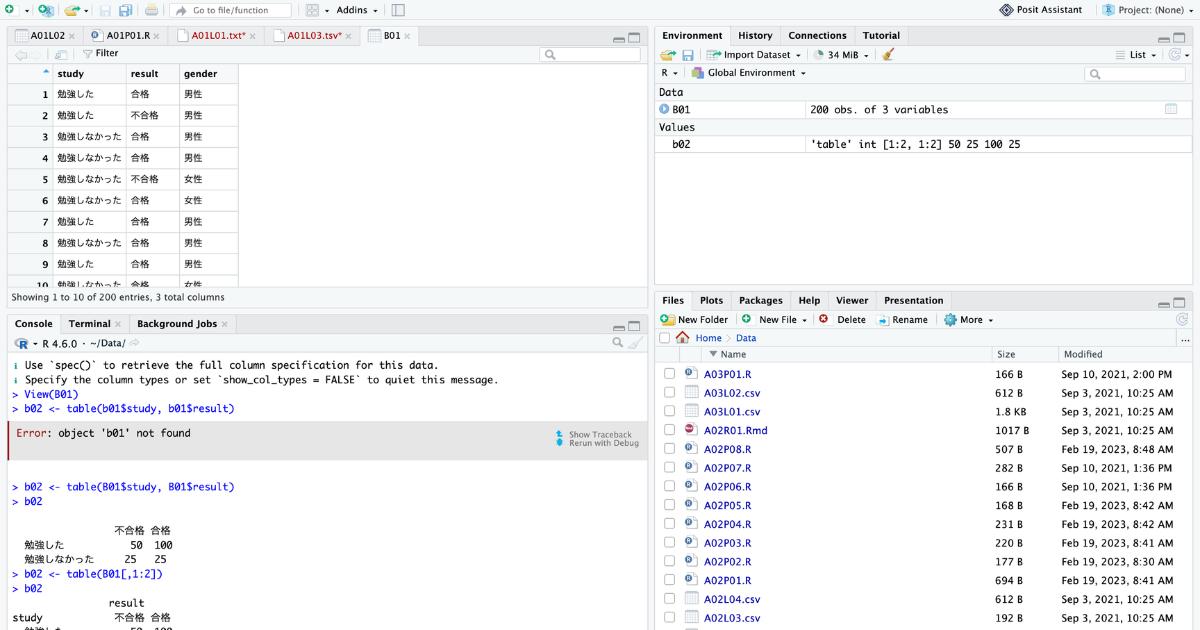Viewport: 1200px width, 630px height.
Task: Open the A02L04.csv file link
Action: 732,599
